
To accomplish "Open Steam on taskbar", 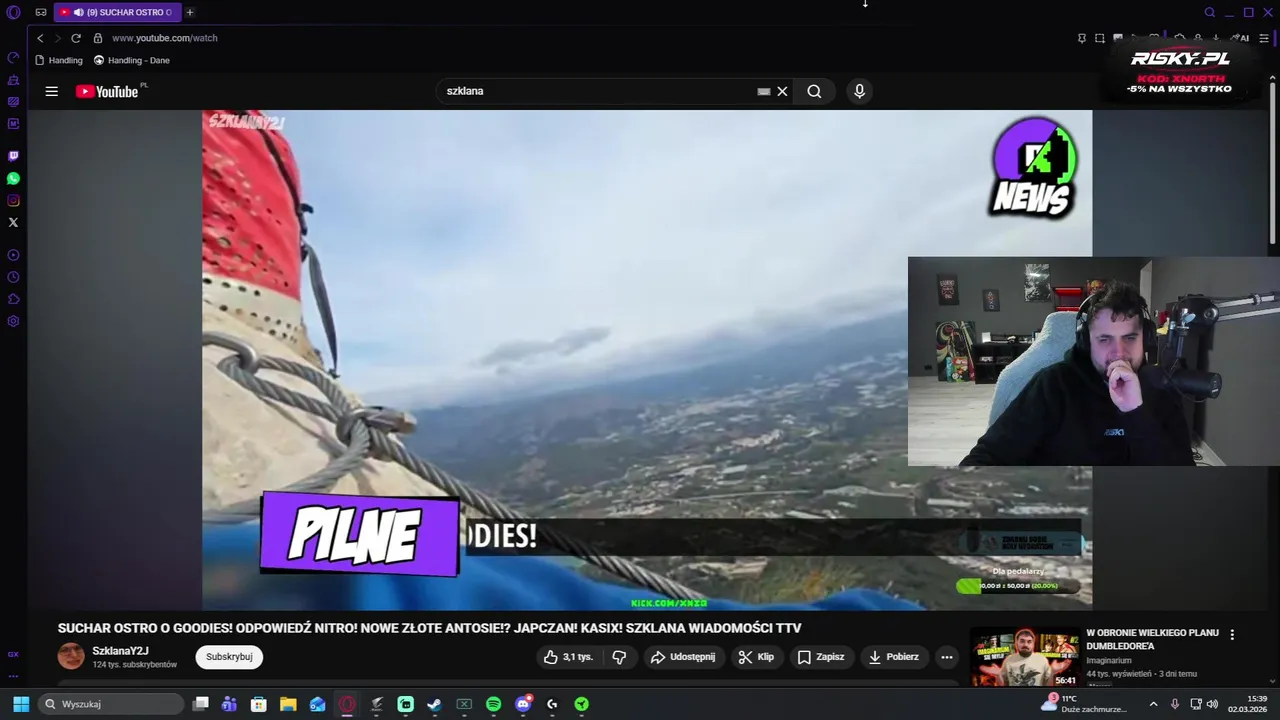I will click(435, 704).
